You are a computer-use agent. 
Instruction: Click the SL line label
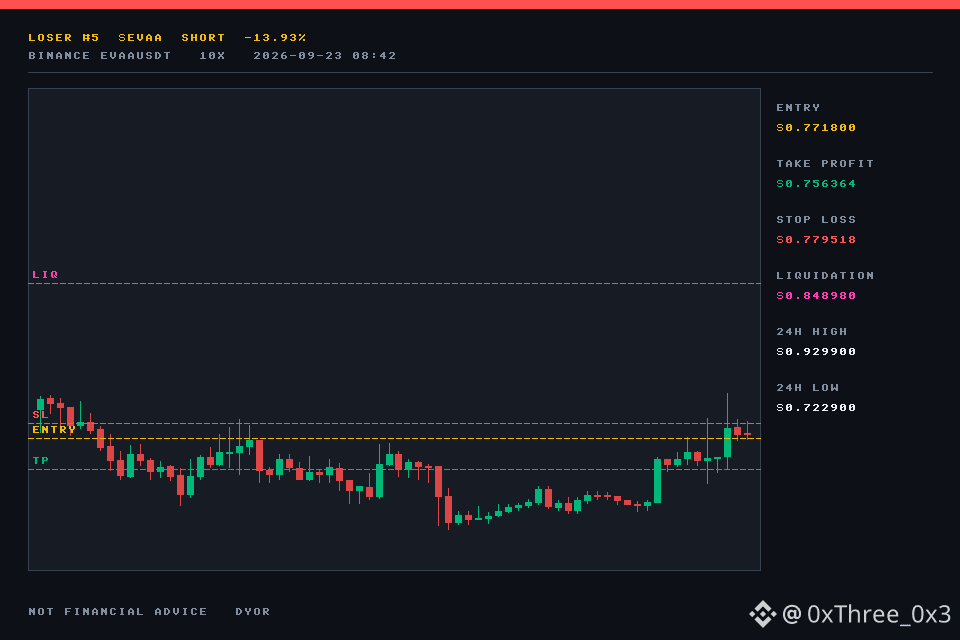click(x=40, y=415)
